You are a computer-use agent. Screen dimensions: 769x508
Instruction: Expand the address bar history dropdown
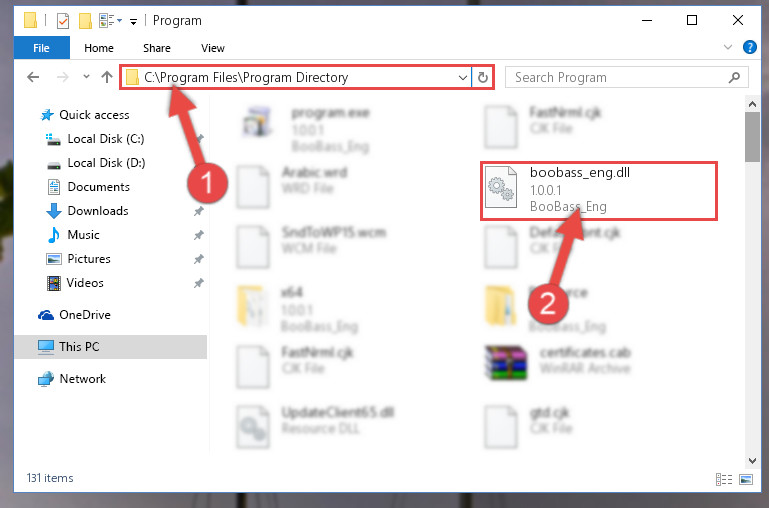(x=462, y=77)
